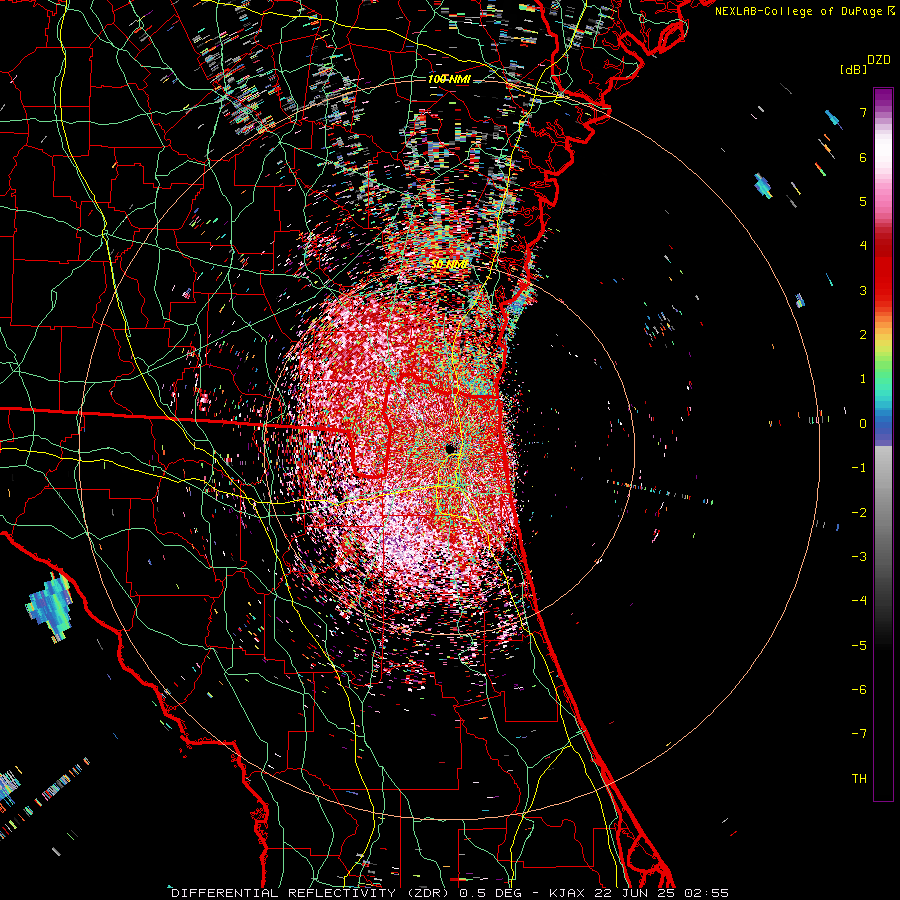Click the color scale value 1
The image size is (900, 900).
[863, 379]
